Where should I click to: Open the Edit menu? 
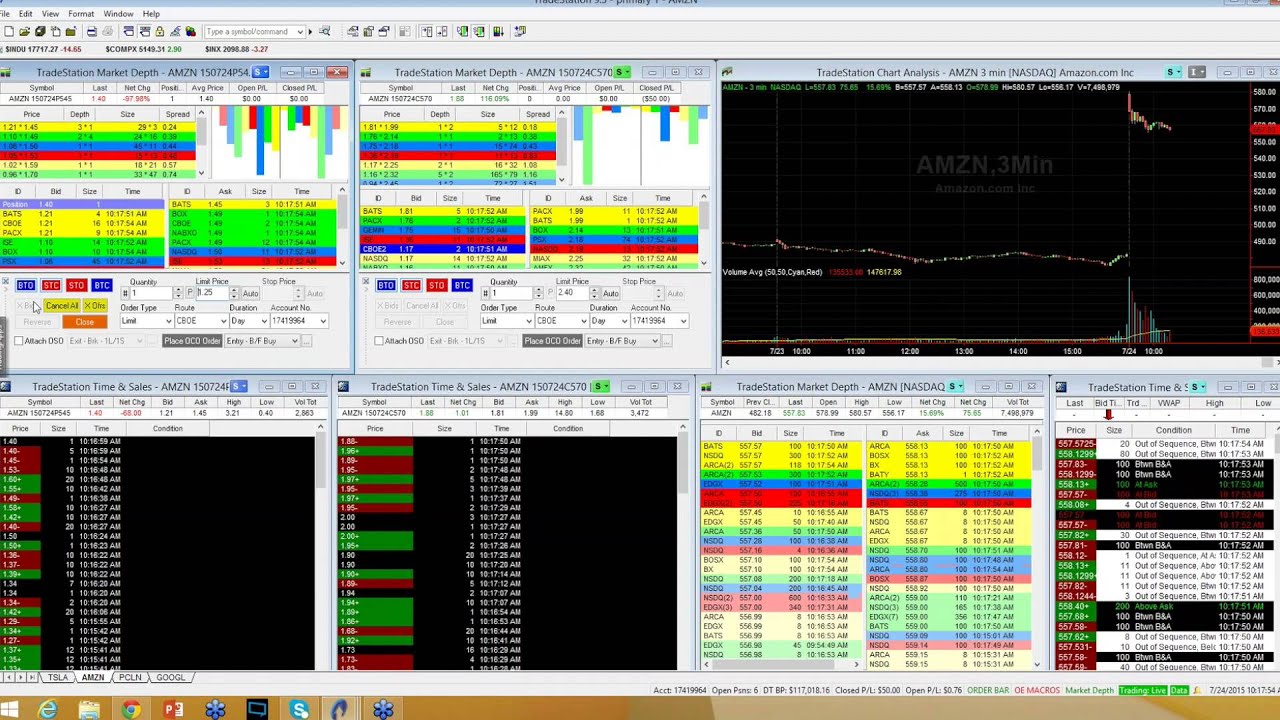25,14
